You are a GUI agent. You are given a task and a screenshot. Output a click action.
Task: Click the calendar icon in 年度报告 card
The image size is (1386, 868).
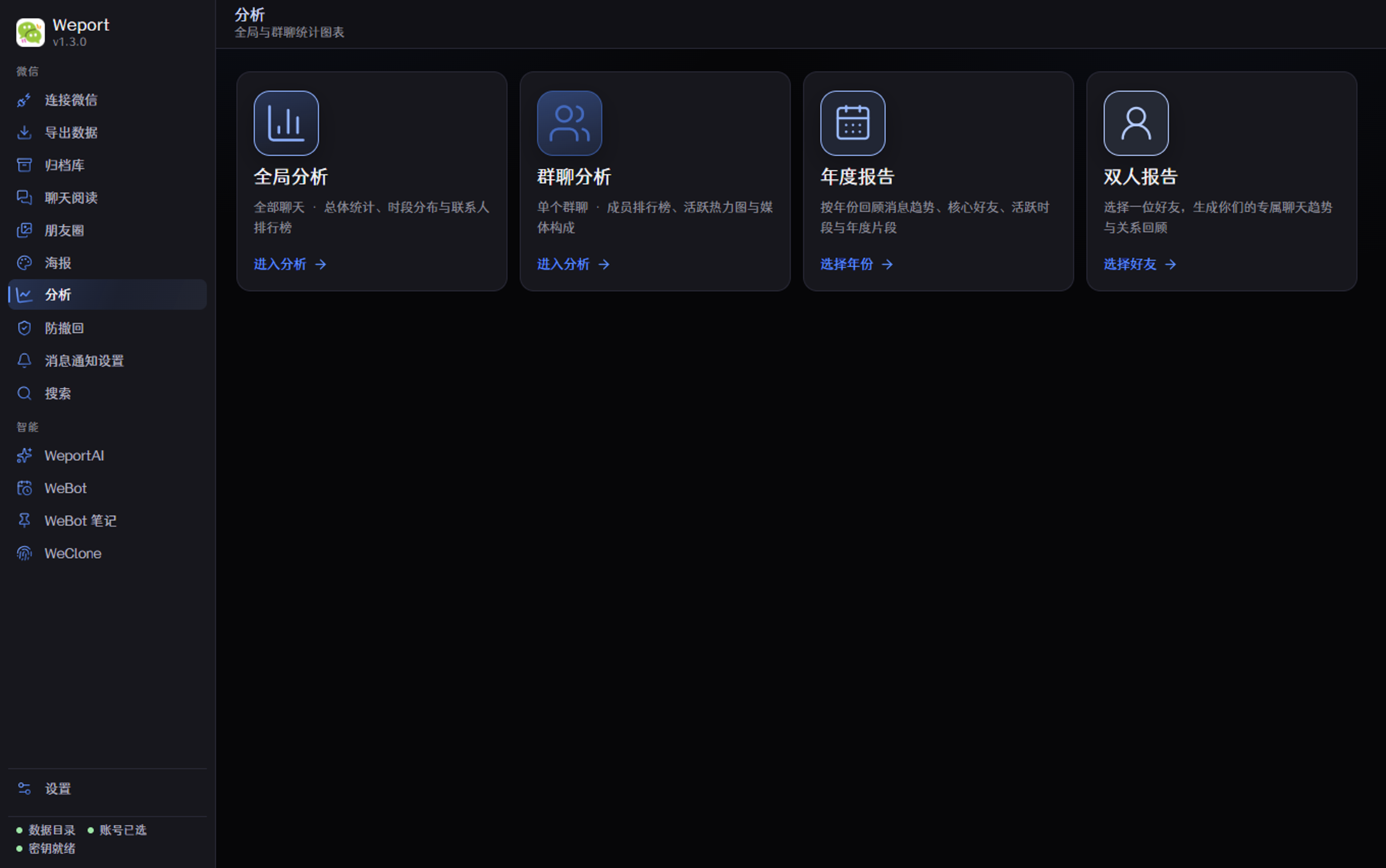click(x=852, y=123)
